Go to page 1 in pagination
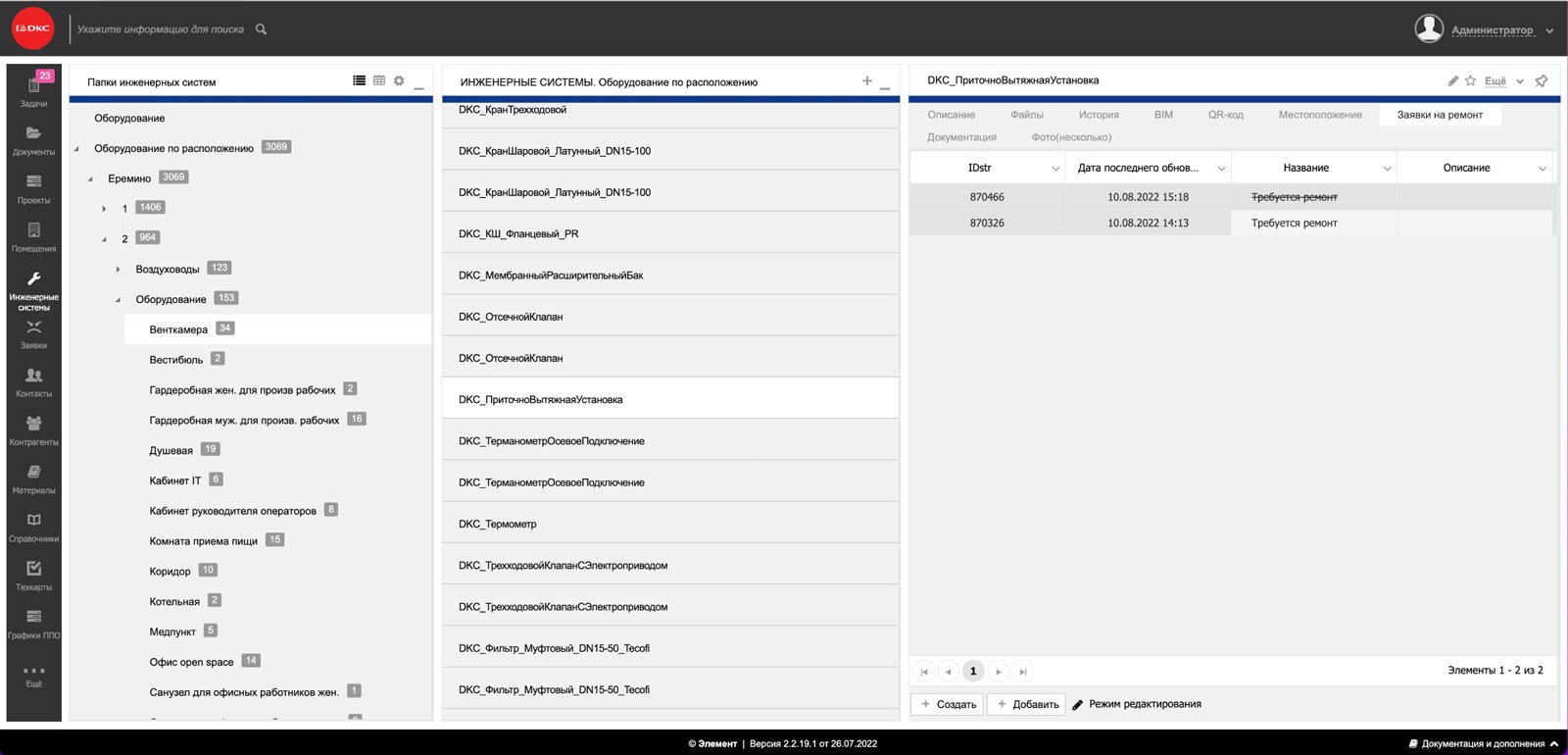The height and width of the screenshot is (755, 1568). (972, 672)
